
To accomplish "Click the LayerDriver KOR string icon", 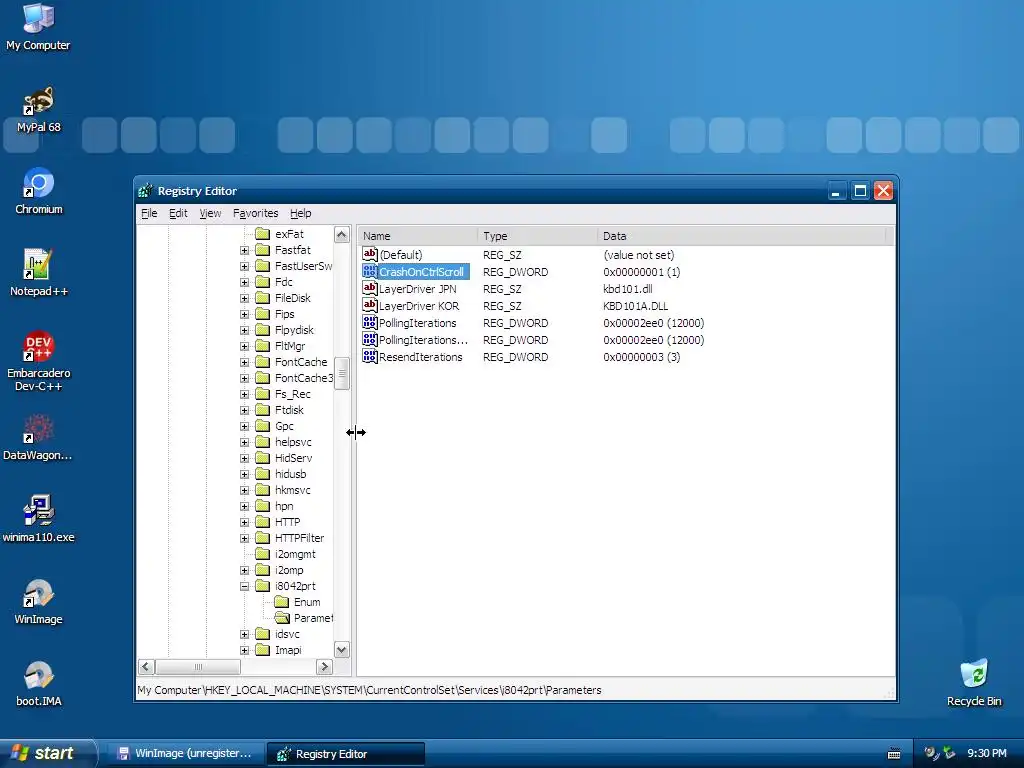I will (x=370, y=306).
